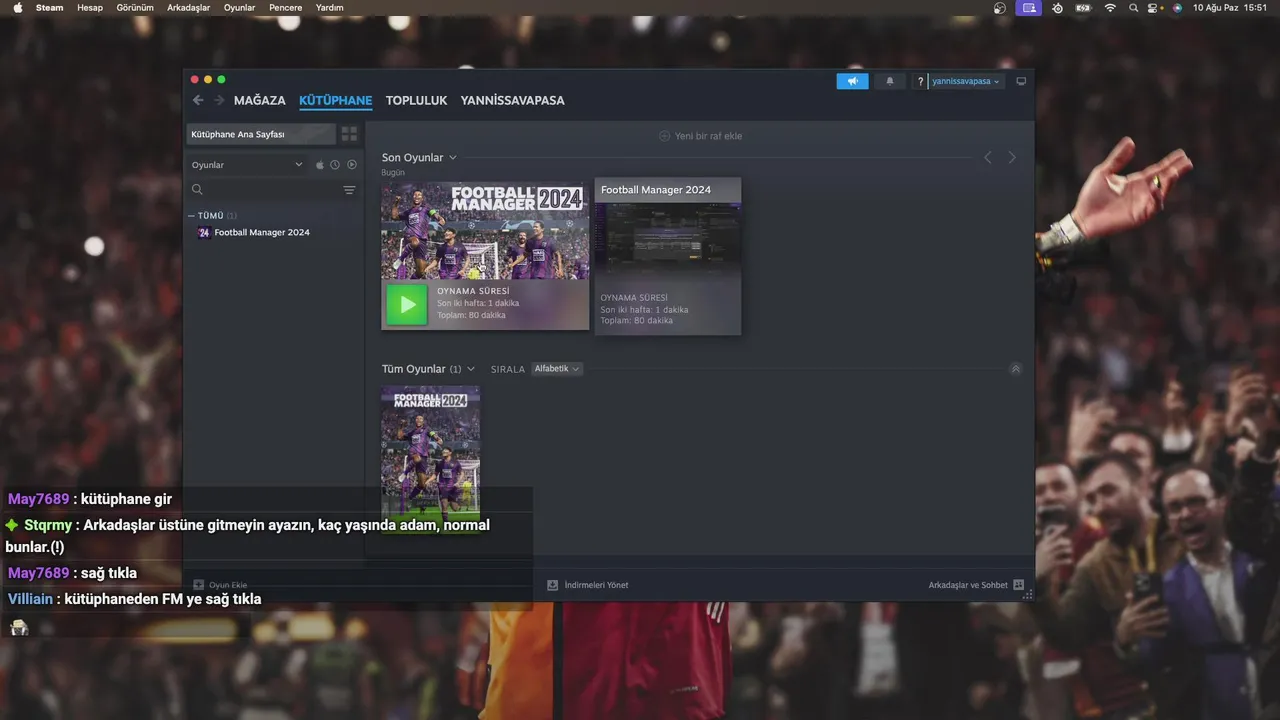
Task: Toggle the macOS (Apple) games filter
Action: click(320, 165)
